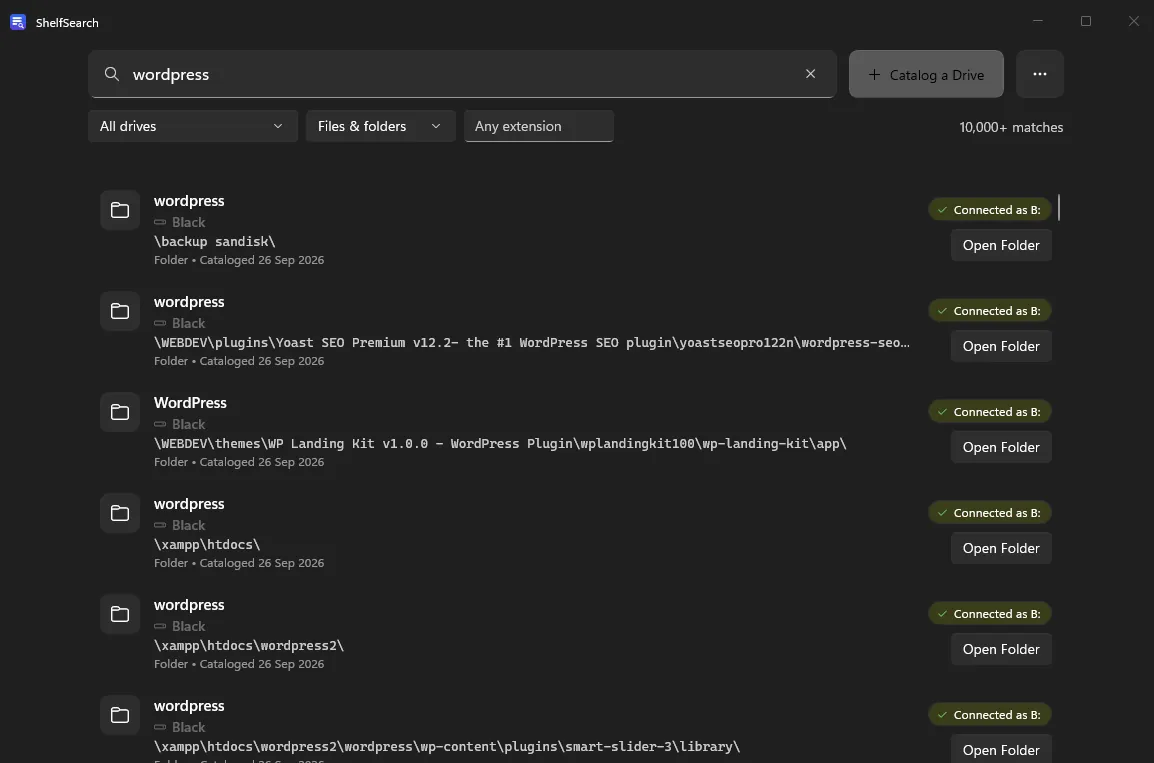
Task: Open Folder for \xampp\htdocs\wordpress2\ result
Action: point(1001,649)
